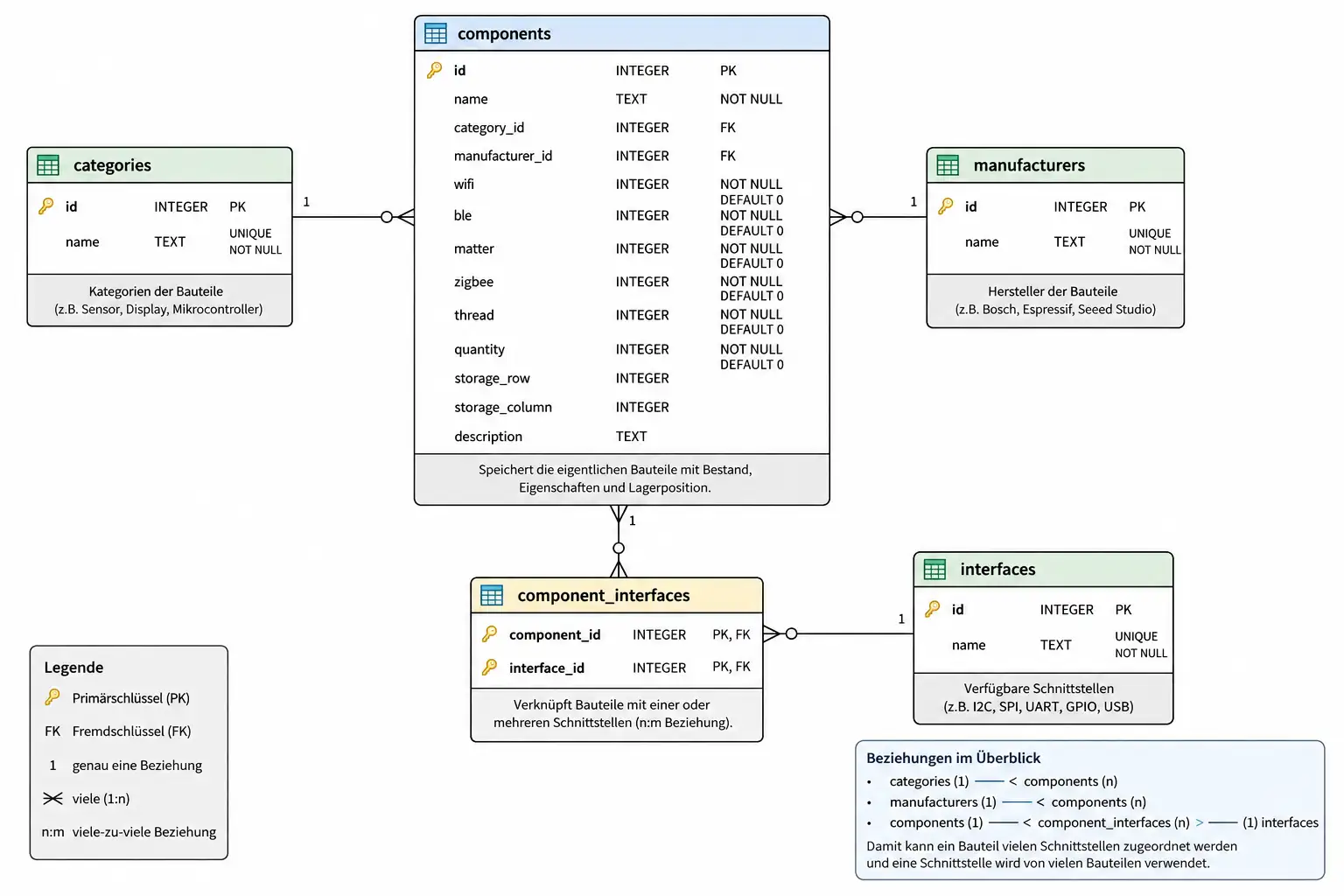Click the categories table icon

[48, 164]
